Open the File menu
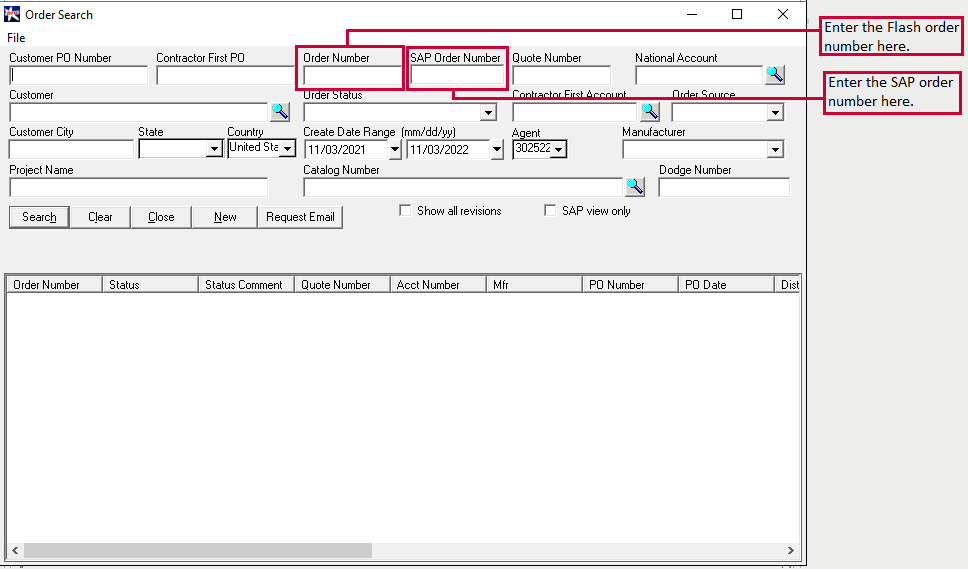The height and width of the screenshot is (569, 968). (16, 38)
